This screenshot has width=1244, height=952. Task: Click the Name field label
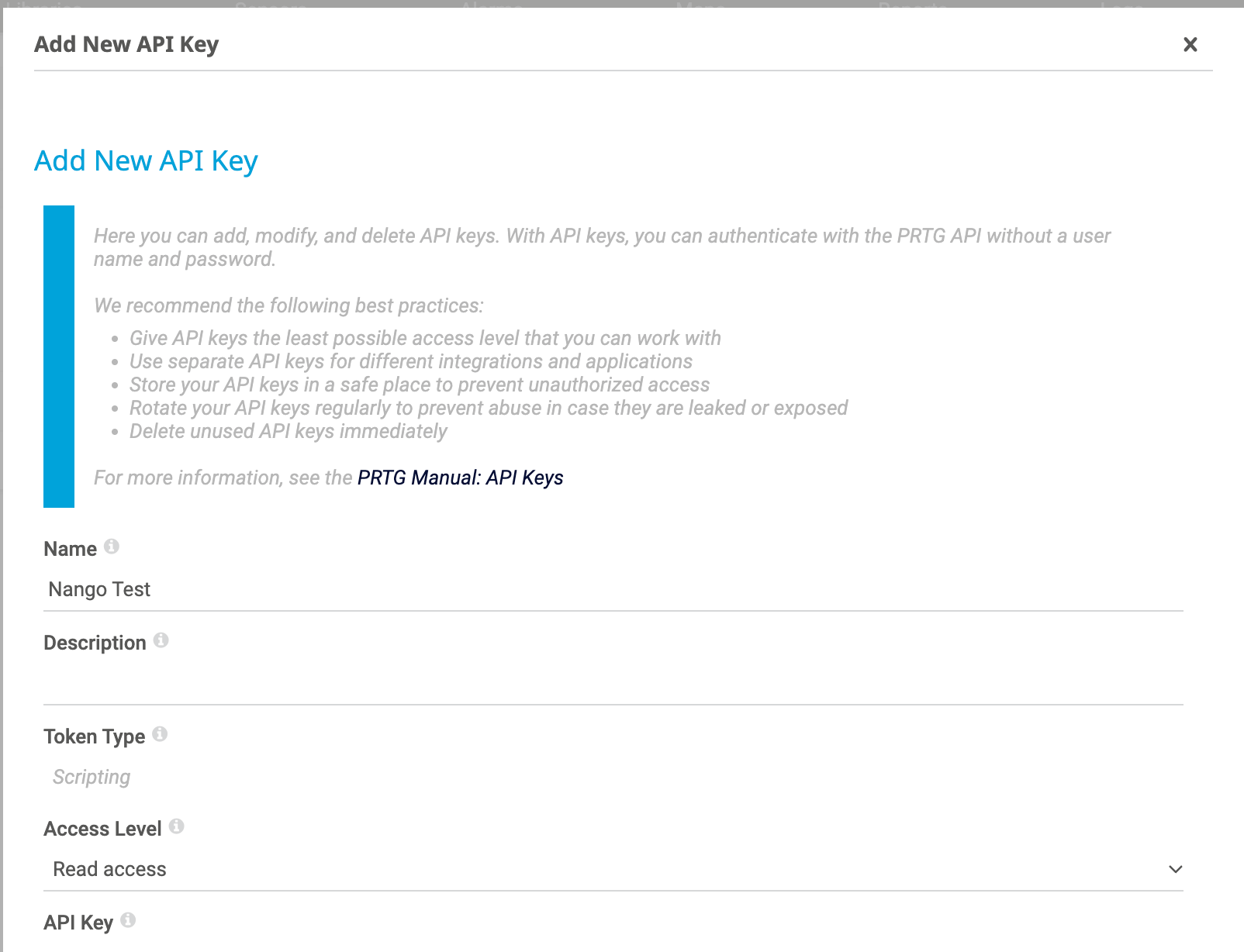tap(71, 549)
